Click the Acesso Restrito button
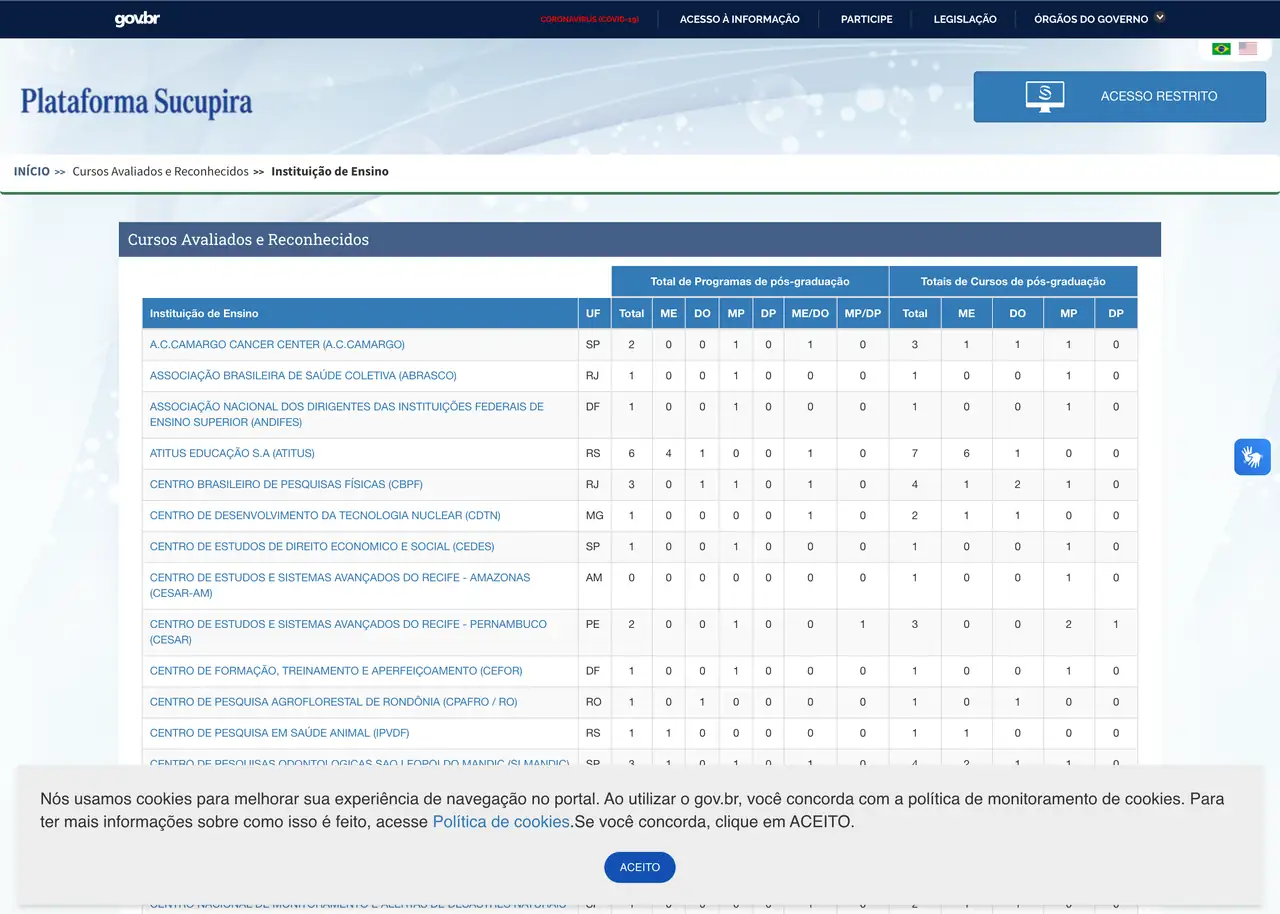This screenshot has height=914, width=1280. click(1120, 96)
